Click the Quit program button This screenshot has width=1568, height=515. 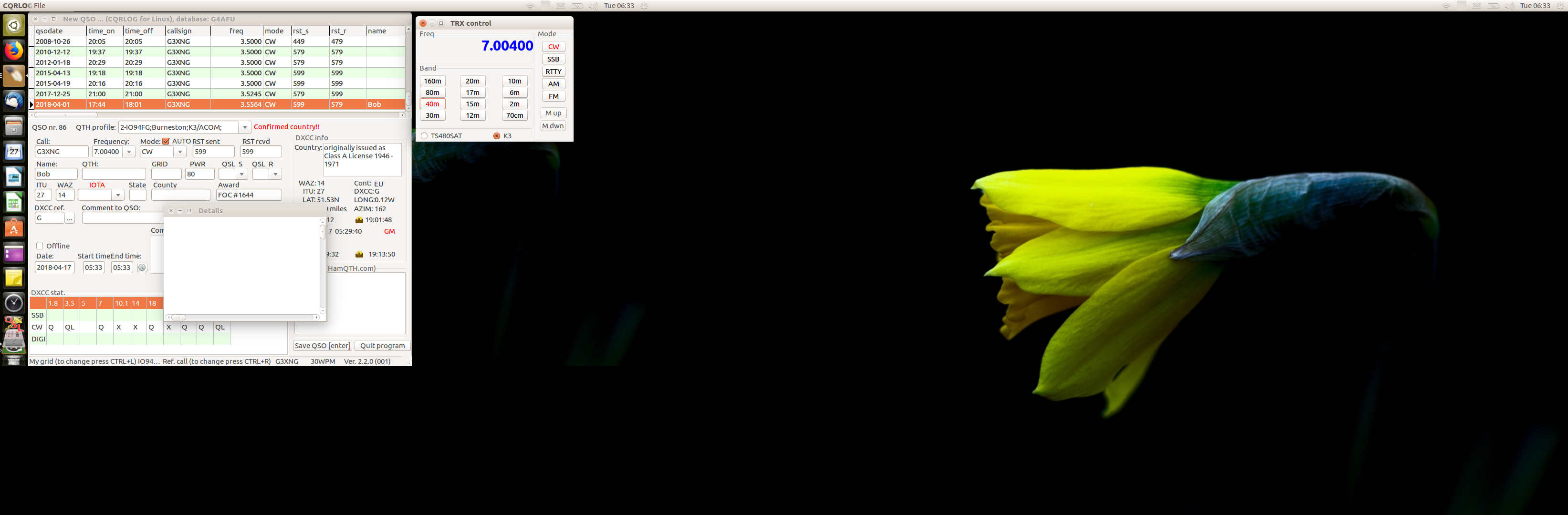(x=382, y=346)
